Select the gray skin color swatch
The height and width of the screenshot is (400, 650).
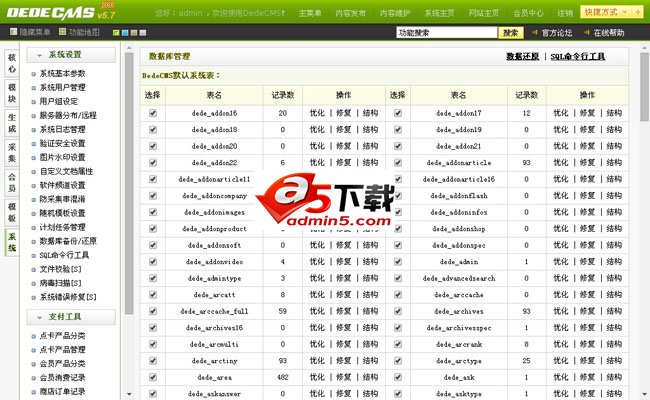[143, 32]
